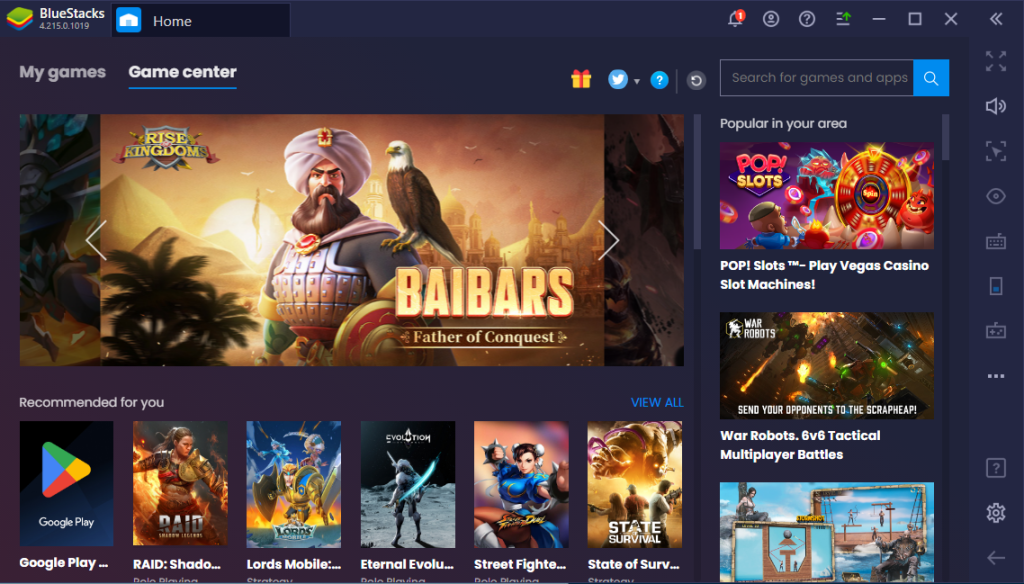
Task: Click the RAID: Shado... game name
Action: click(x=177, y=564)
